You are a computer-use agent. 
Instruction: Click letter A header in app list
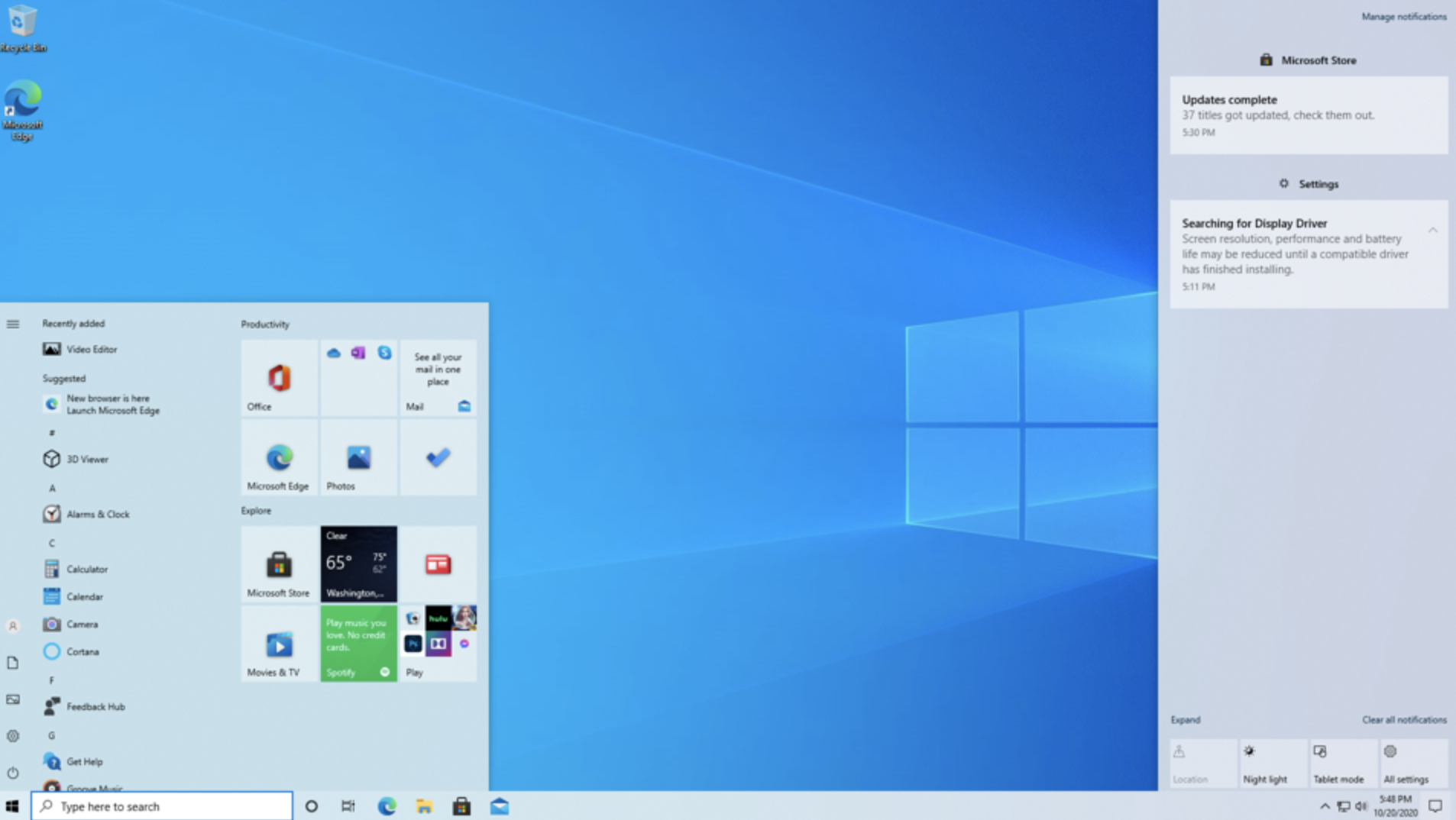click(52, 488)
